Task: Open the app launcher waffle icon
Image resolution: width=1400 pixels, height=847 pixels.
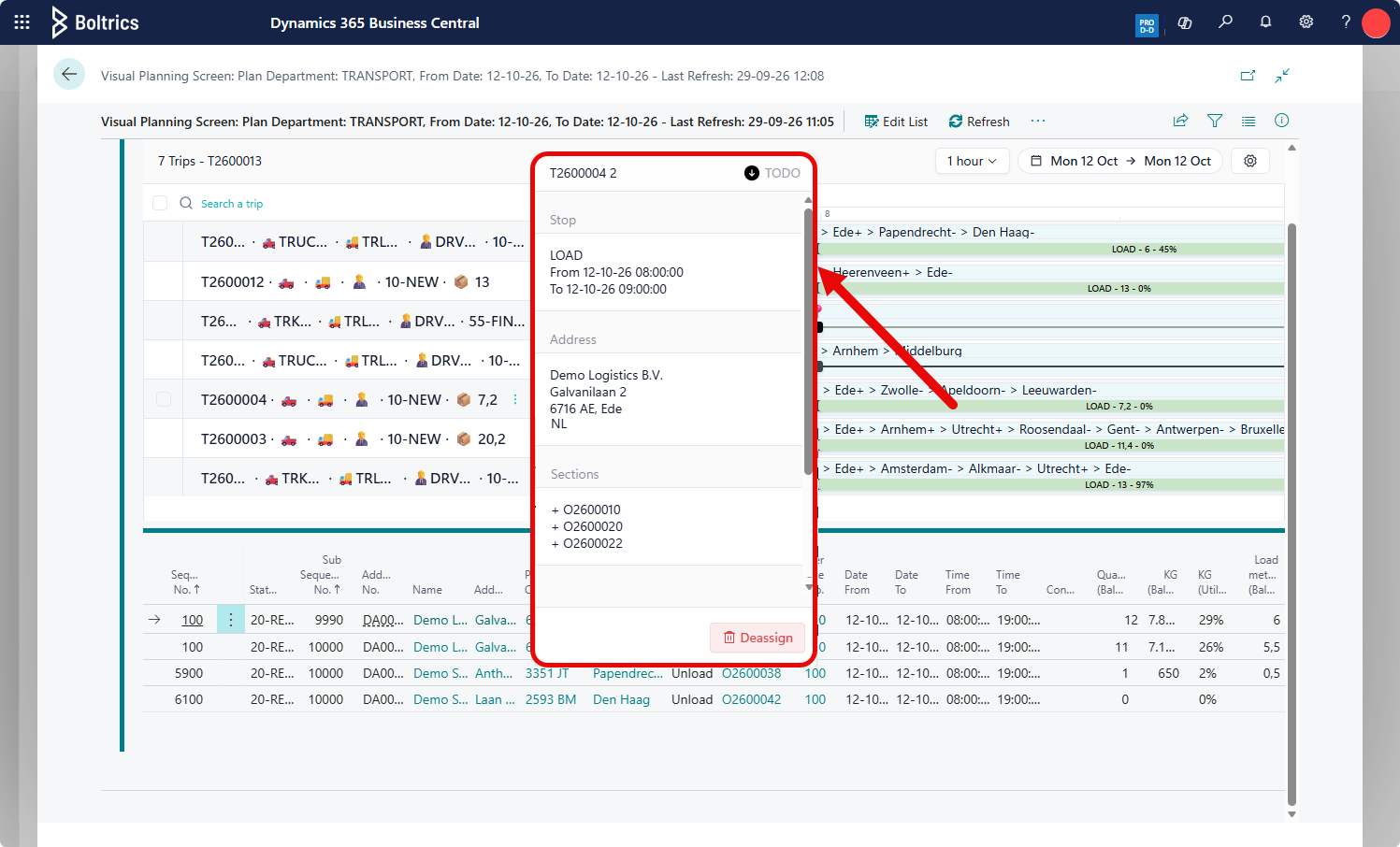Action: tap(22, 22)
